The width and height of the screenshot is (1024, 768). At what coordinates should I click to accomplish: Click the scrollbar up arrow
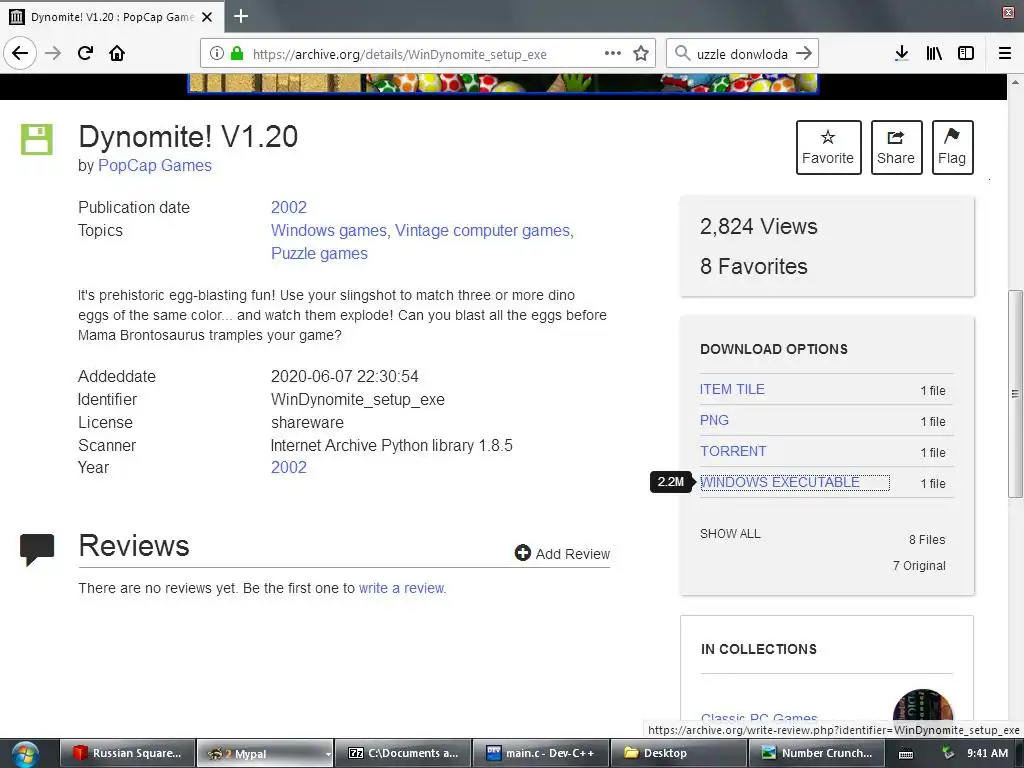pyautogui.click(x=1015, y=82)
